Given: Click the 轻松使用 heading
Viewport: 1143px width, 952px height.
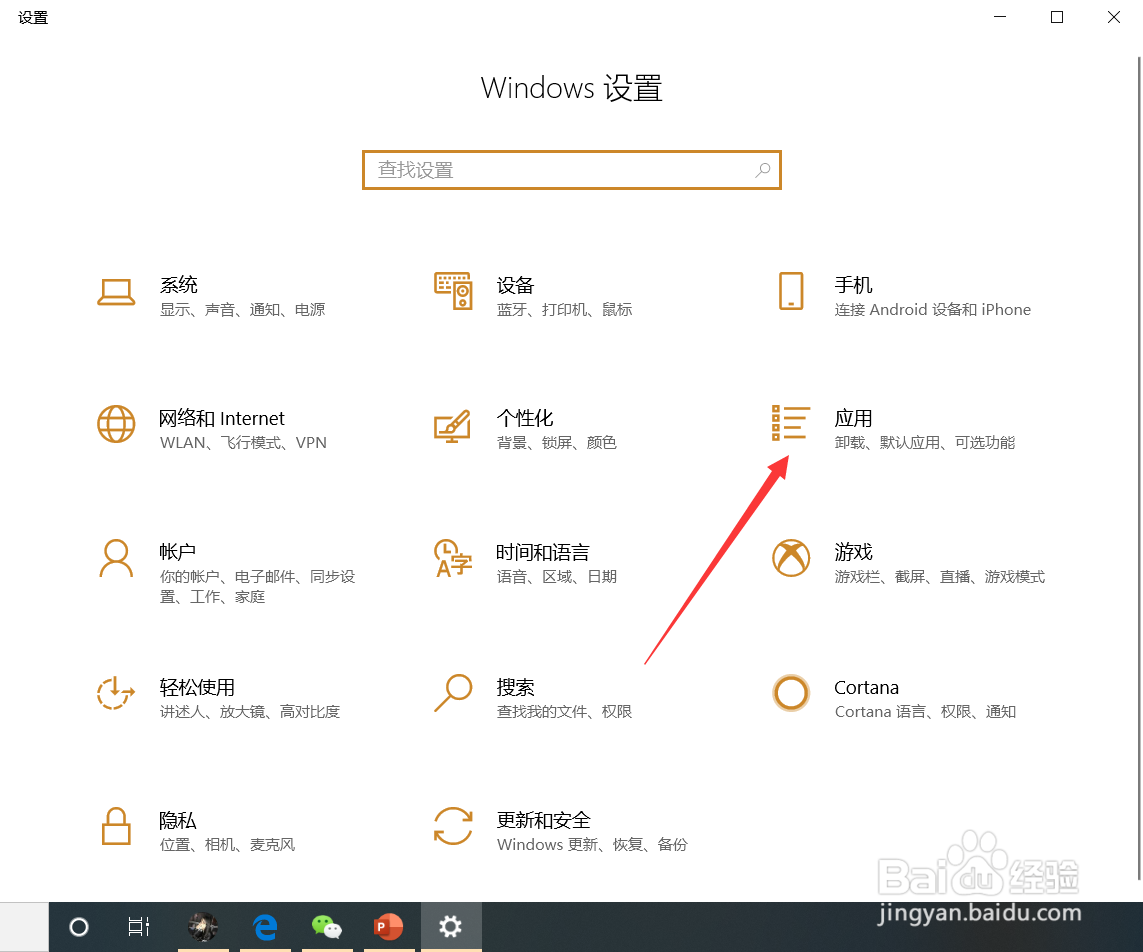Looking at the screenshot, I should click(x=197, y=687).
